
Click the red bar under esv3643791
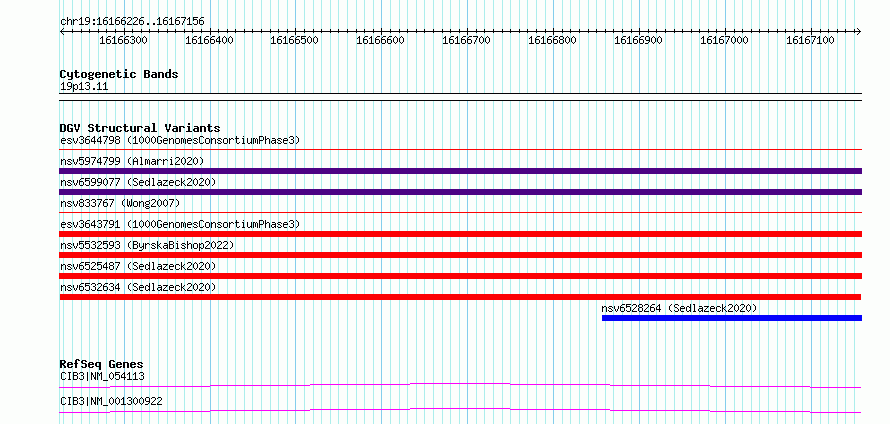point(460,234)
